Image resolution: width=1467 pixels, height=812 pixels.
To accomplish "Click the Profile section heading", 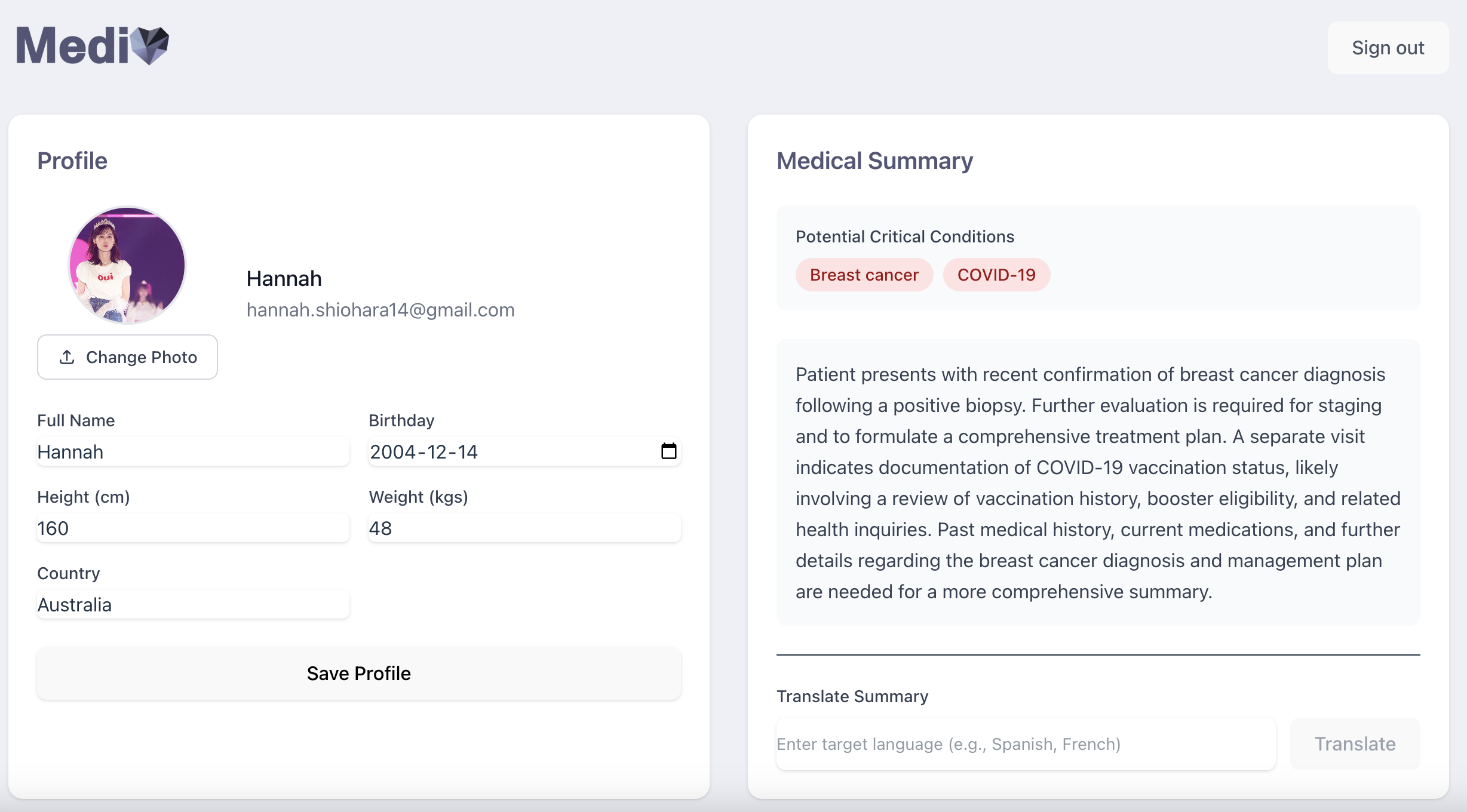I will point(72,161).
